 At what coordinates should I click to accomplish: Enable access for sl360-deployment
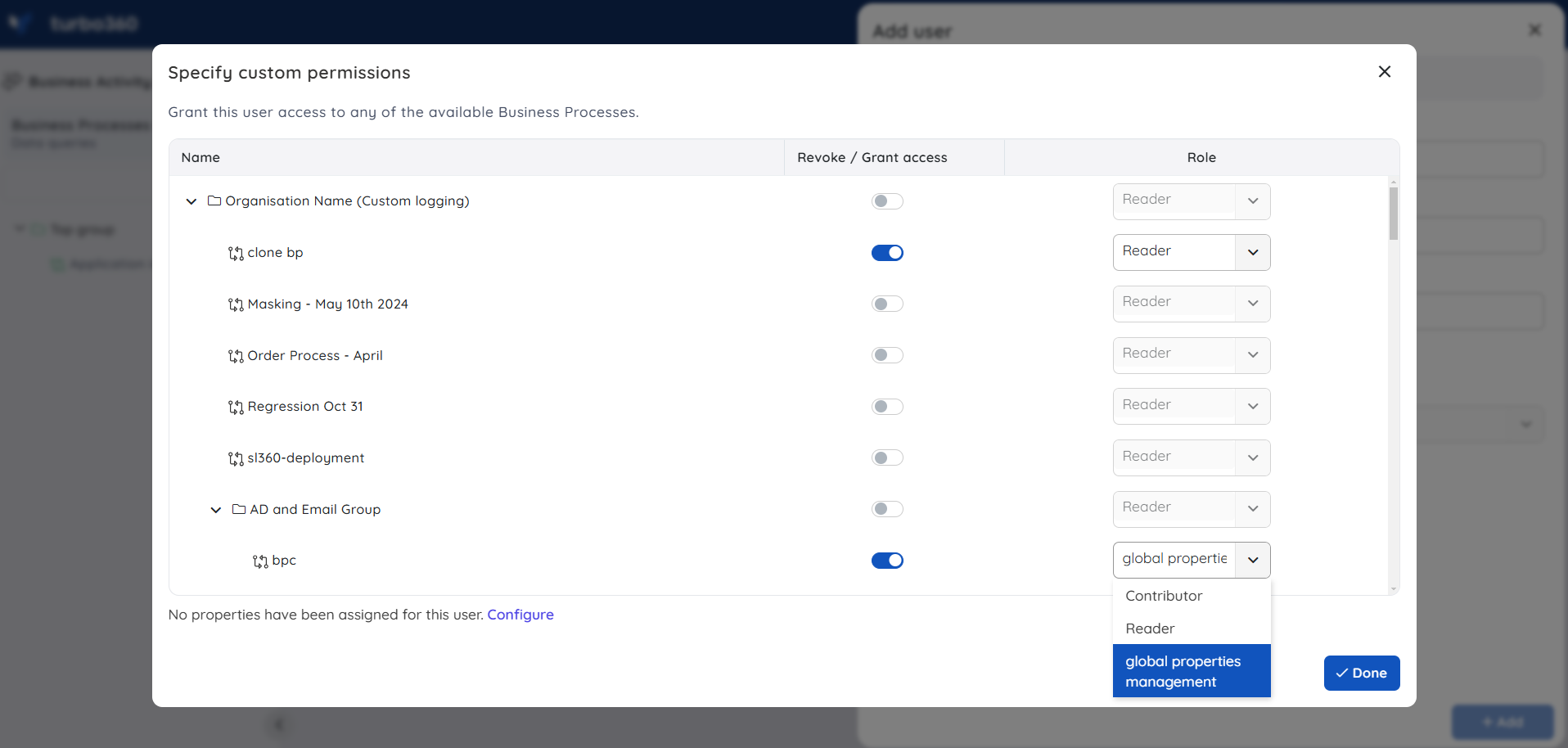click(x=887, y=457)
